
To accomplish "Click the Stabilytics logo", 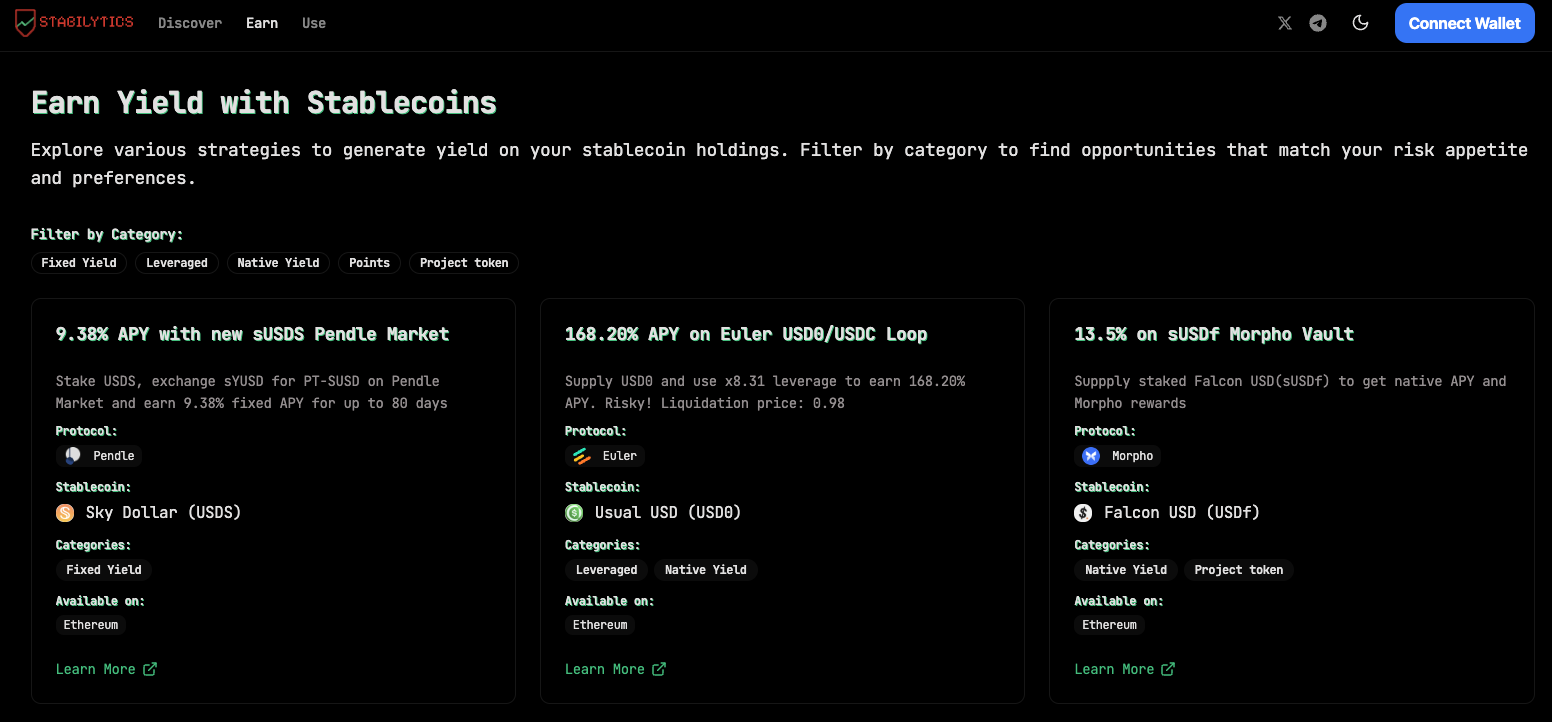I will (74, 23).
